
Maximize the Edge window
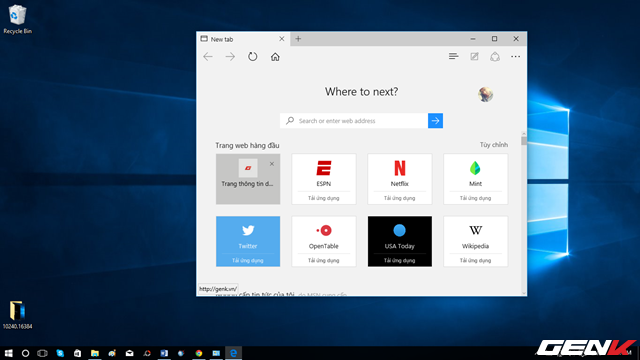[494, 39]
